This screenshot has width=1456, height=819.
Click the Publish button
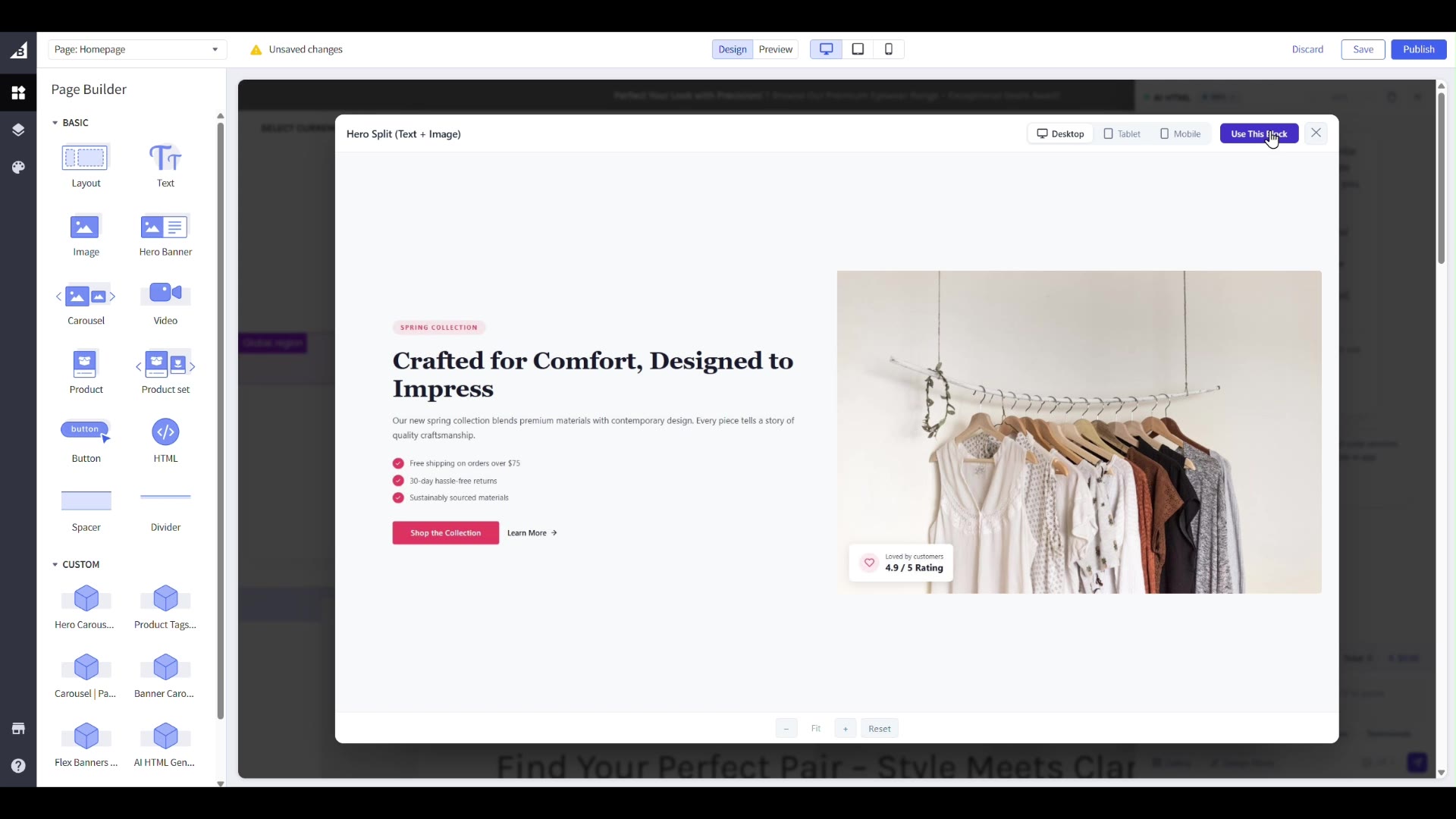point(1418,49)
